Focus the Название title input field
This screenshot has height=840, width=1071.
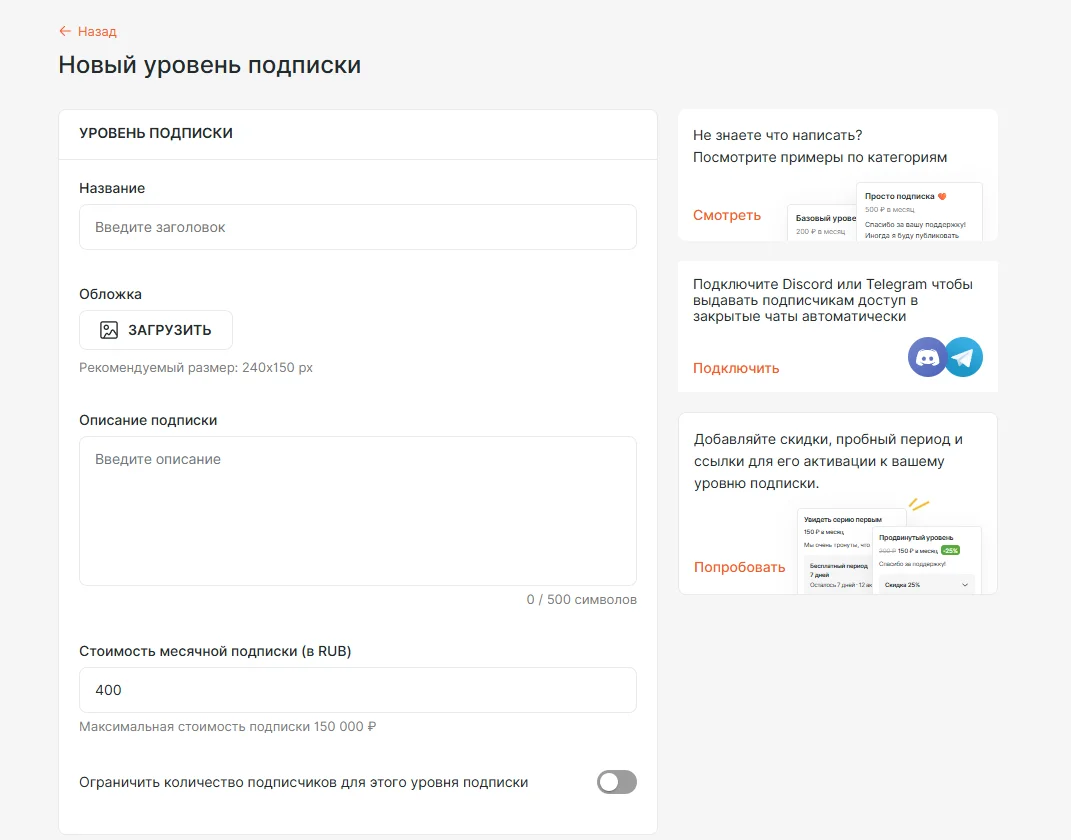[357, 227]
